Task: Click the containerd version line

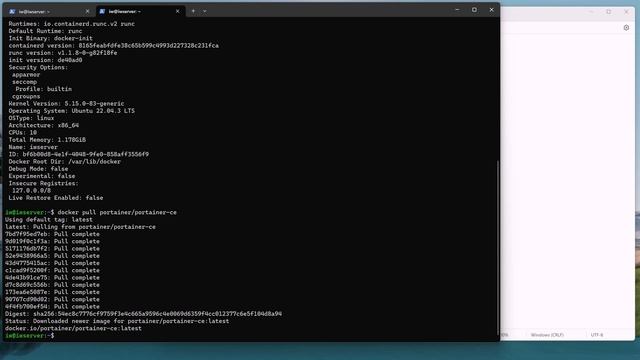Action: pos(113,46)
